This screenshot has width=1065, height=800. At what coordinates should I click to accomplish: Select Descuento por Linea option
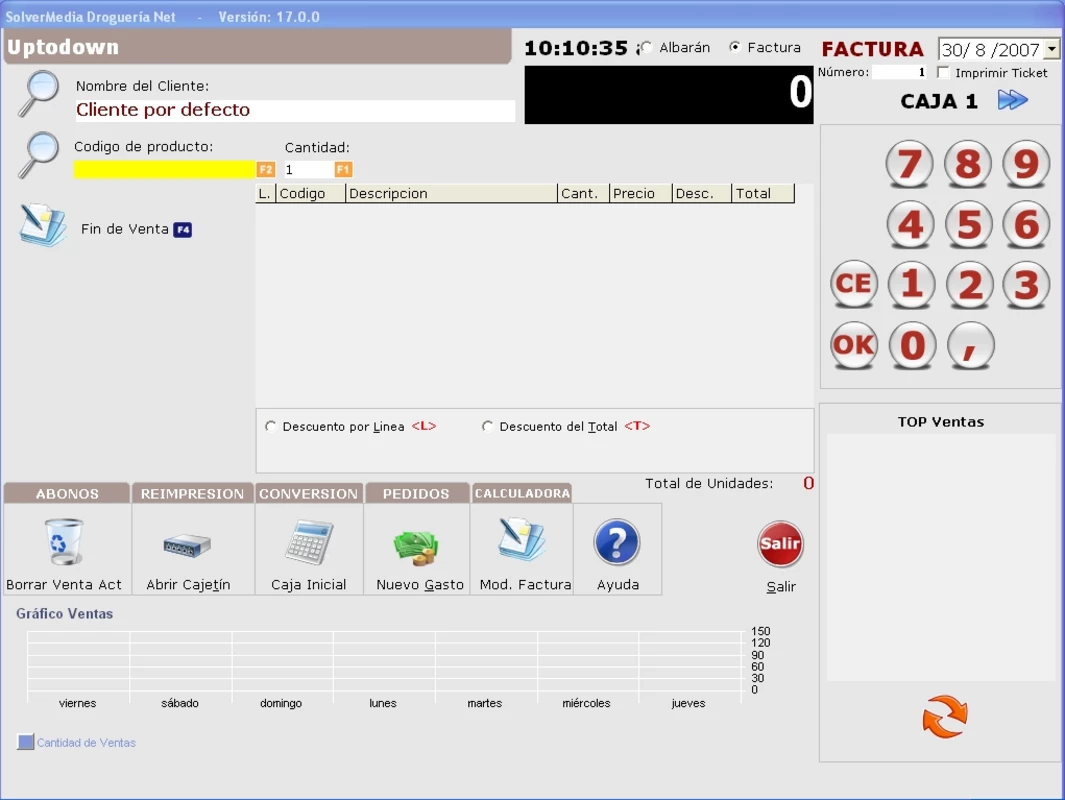click(x=270, y=426)
